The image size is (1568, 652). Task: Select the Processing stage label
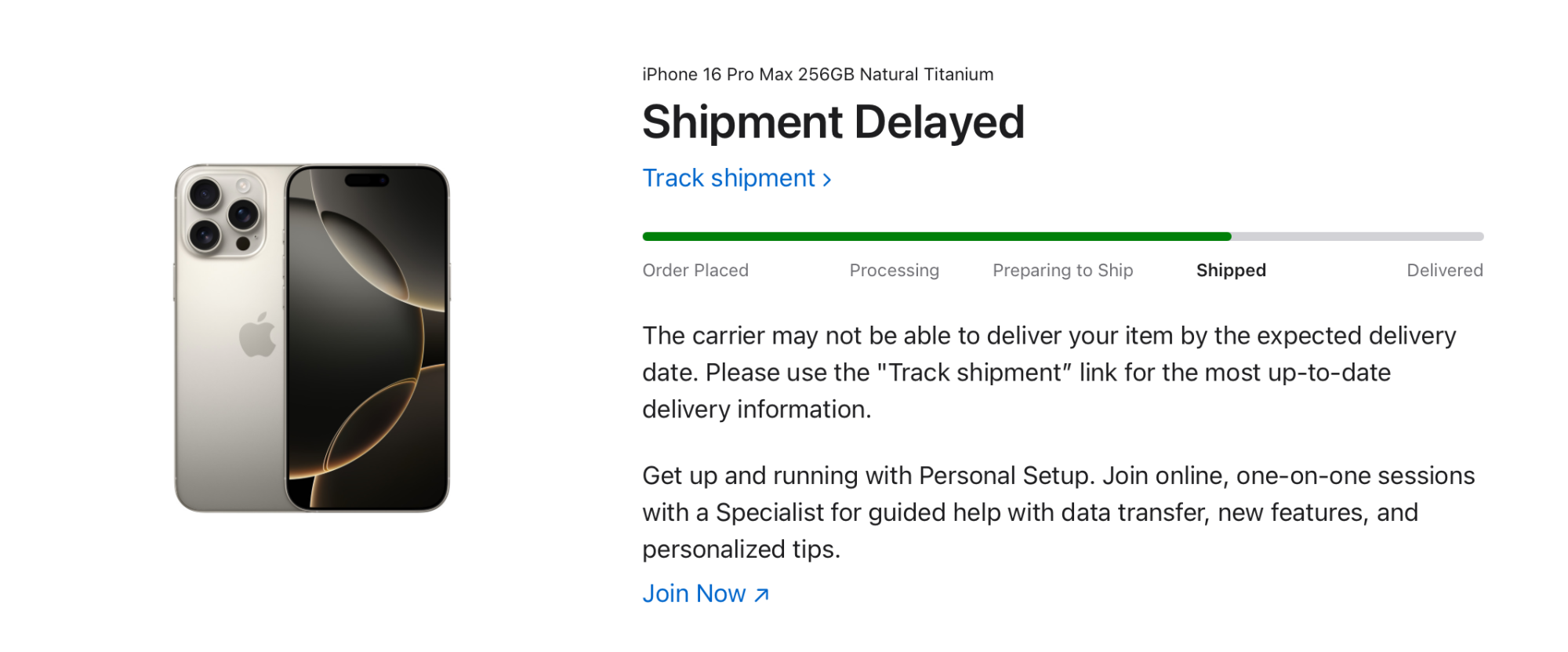(894, 271)
